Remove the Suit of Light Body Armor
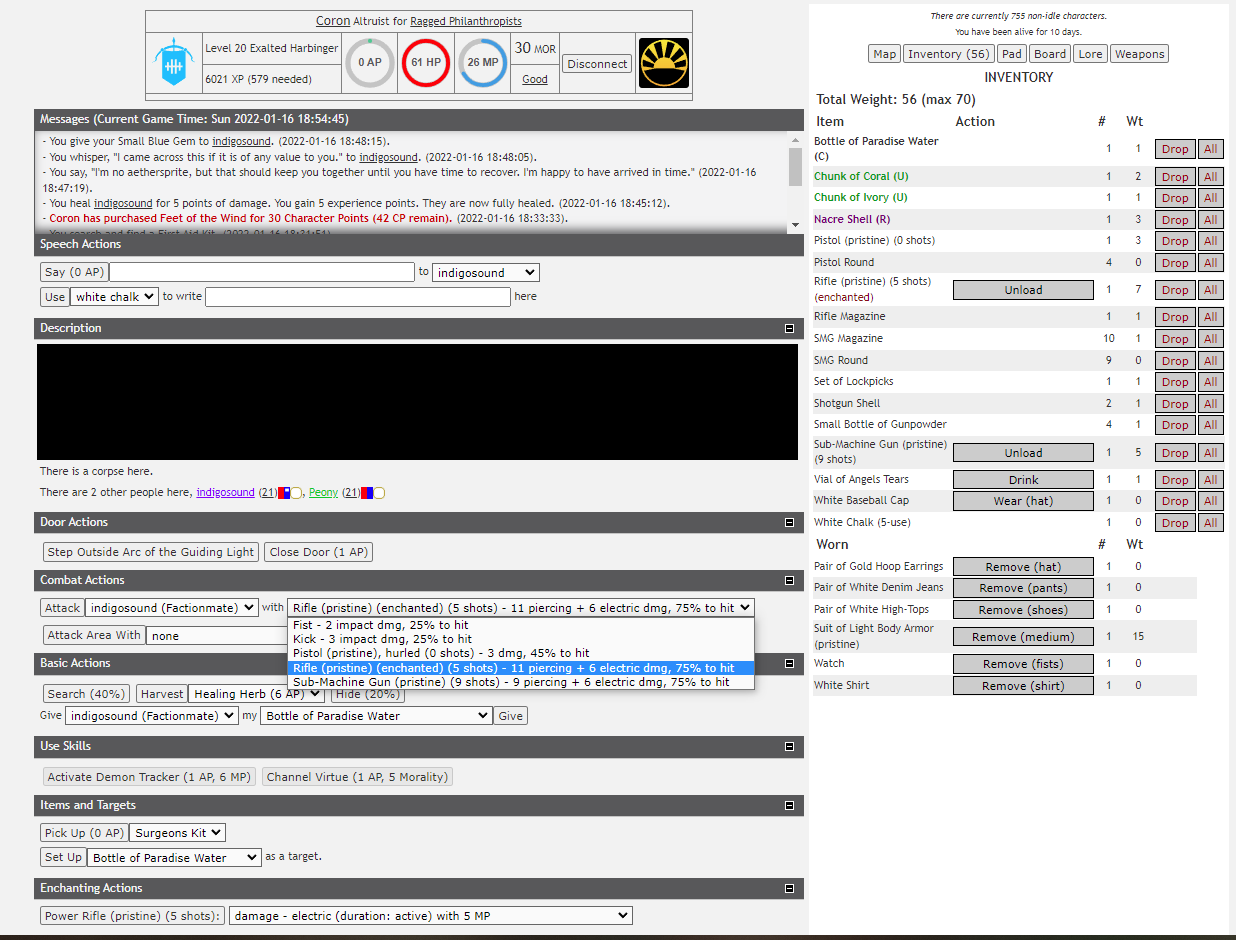This screenshot has width=1236, height=940. (1023, 637)
